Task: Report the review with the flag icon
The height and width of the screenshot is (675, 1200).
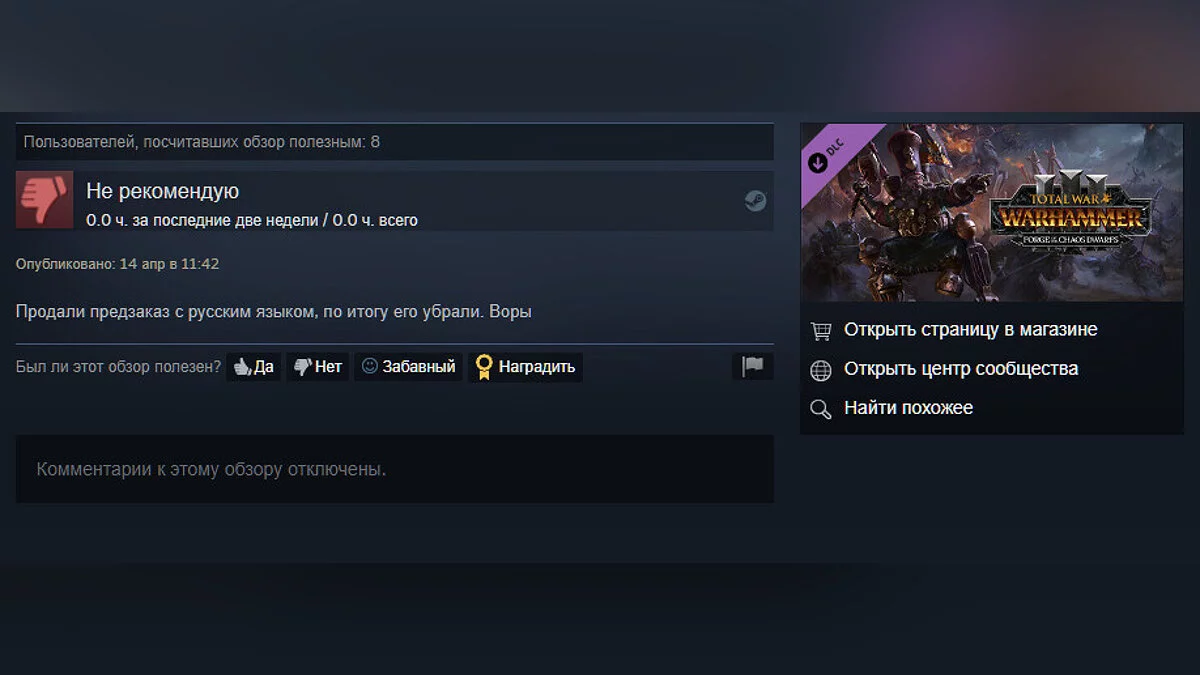Action: 752,366
